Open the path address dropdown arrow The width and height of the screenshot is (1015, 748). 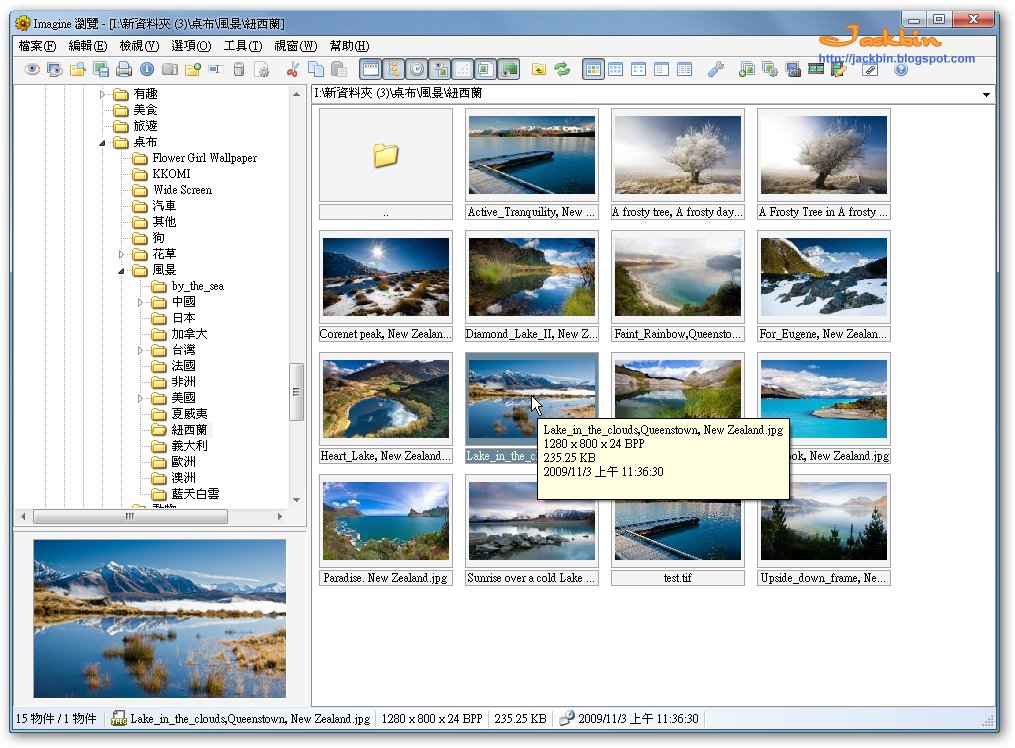click(986, 94)
